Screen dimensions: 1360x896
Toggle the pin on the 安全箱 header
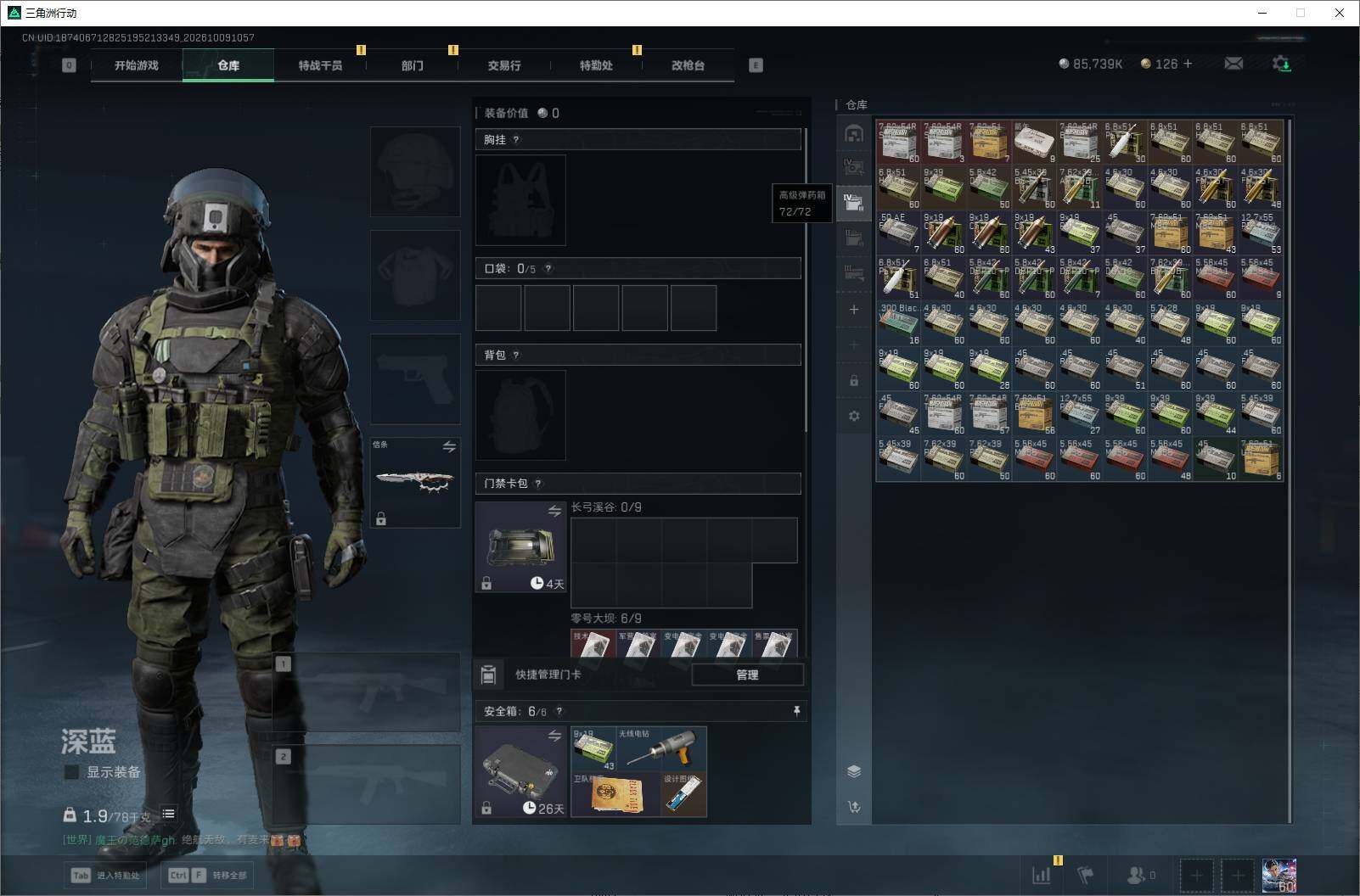[796, 711]
